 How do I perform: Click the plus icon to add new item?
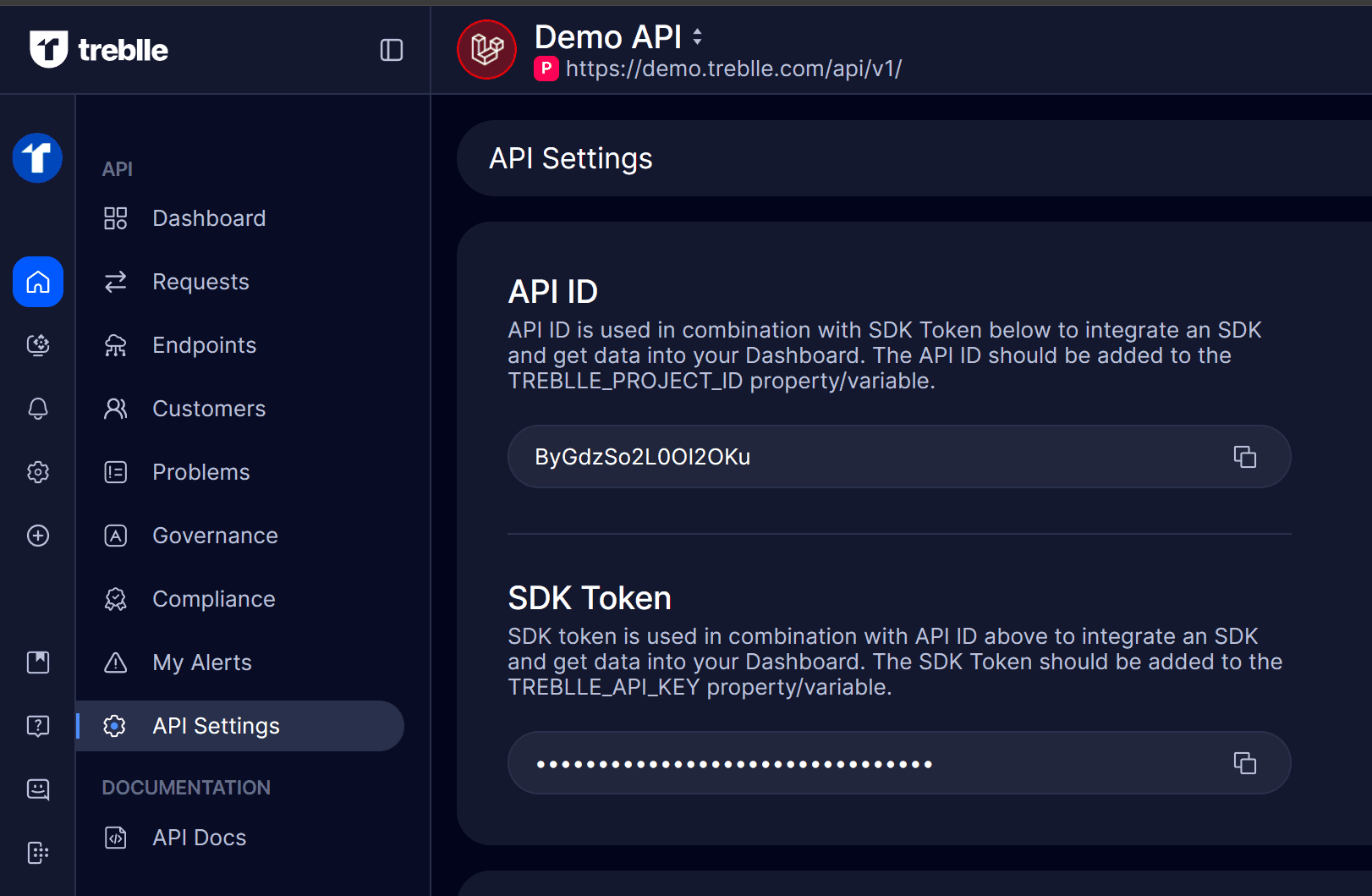coord(37,536)
